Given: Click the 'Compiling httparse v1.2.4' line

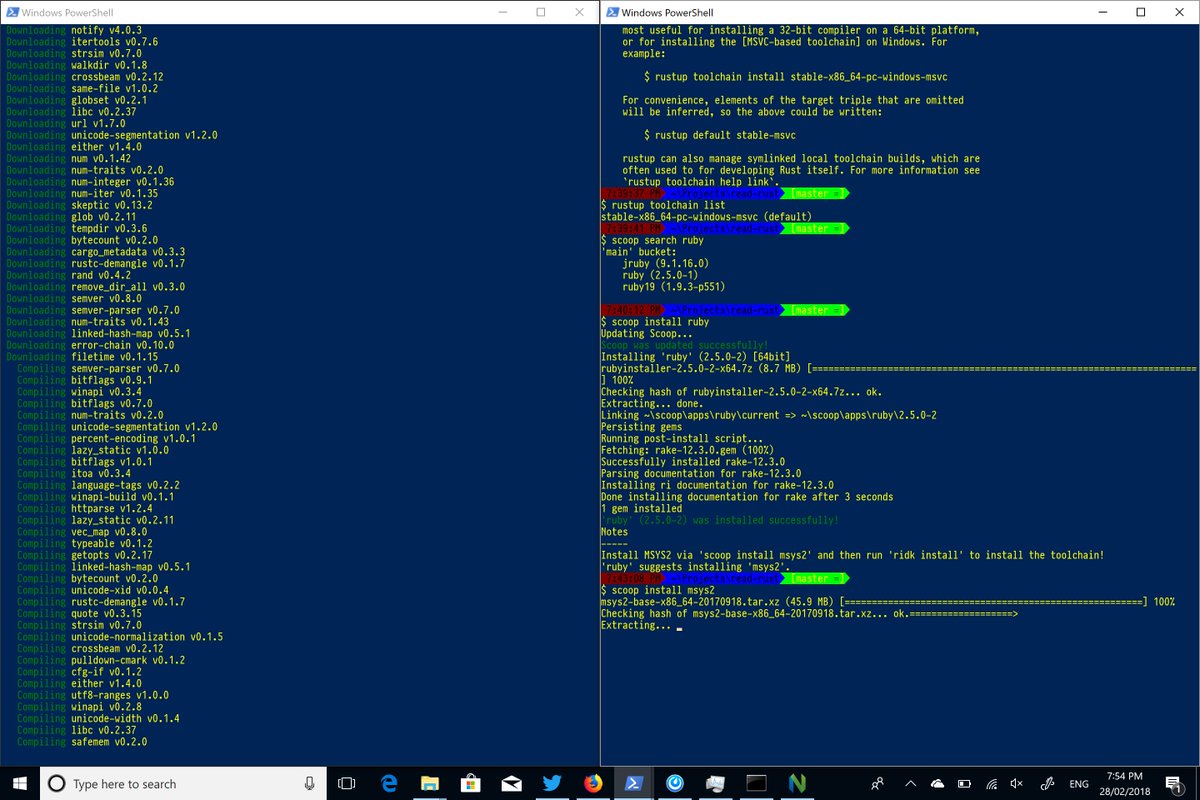Looking at the screenshot, I should (x=87, y=508).
